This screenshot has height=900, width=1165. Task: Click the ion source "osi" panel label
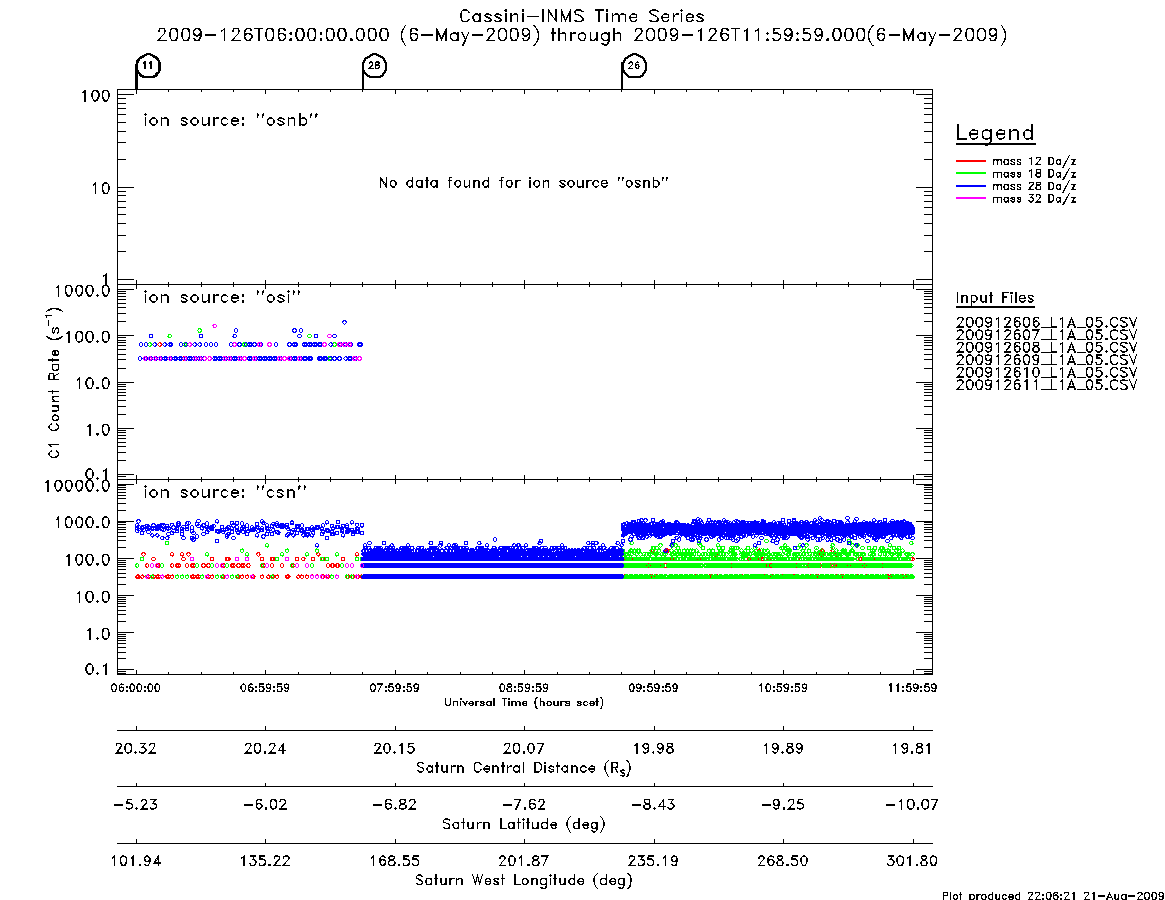222,297
